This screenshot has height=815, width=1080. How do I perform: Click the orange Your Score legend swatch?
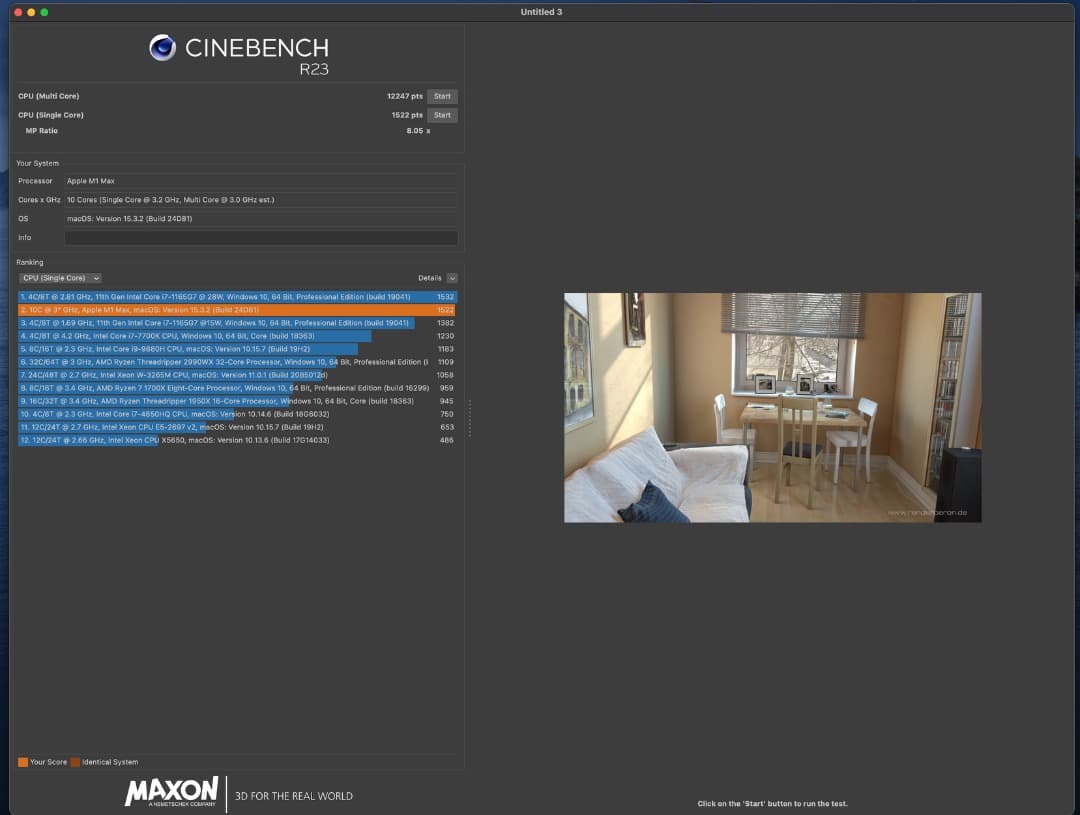pyautogui.click(x=23, y=762)
